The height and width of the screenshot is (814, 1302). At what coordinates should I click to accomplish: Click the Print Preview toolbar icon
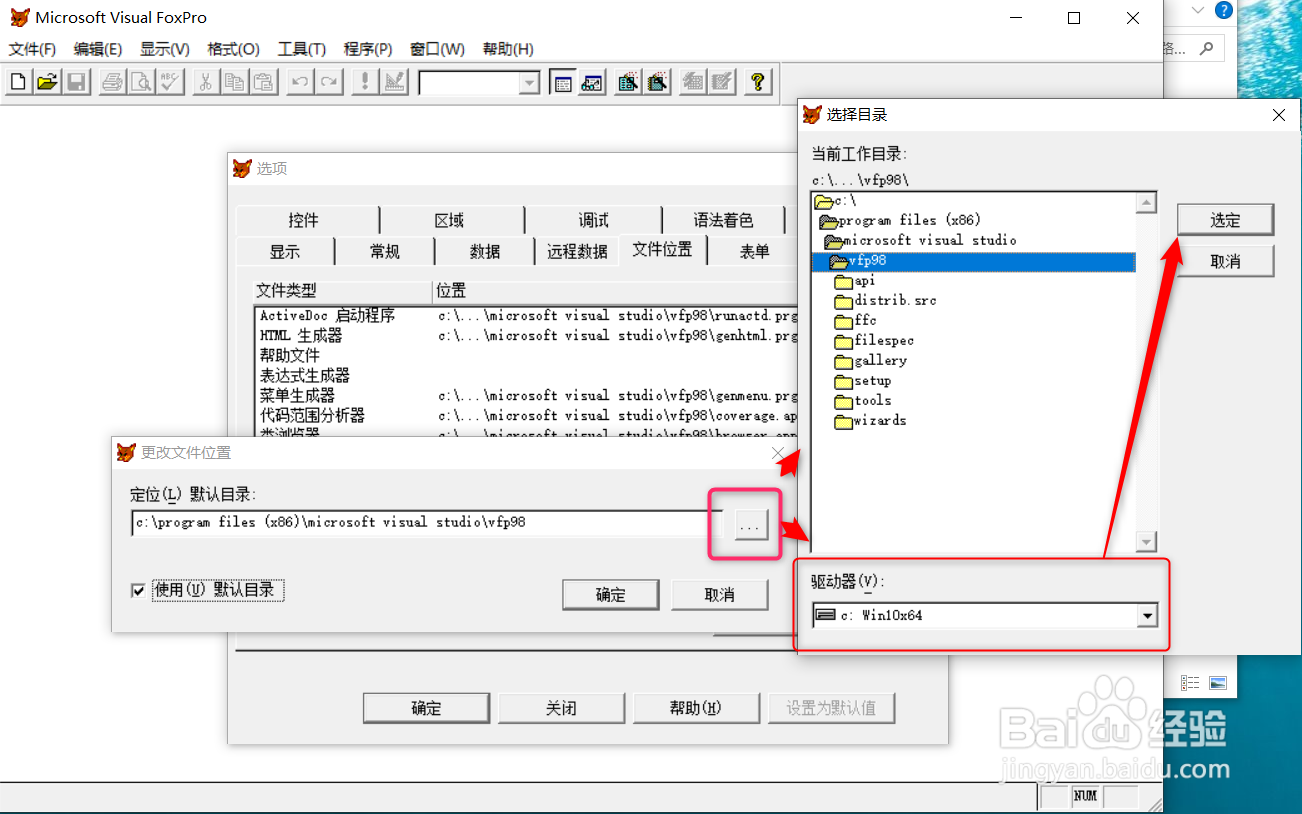[x=141, y=82]
